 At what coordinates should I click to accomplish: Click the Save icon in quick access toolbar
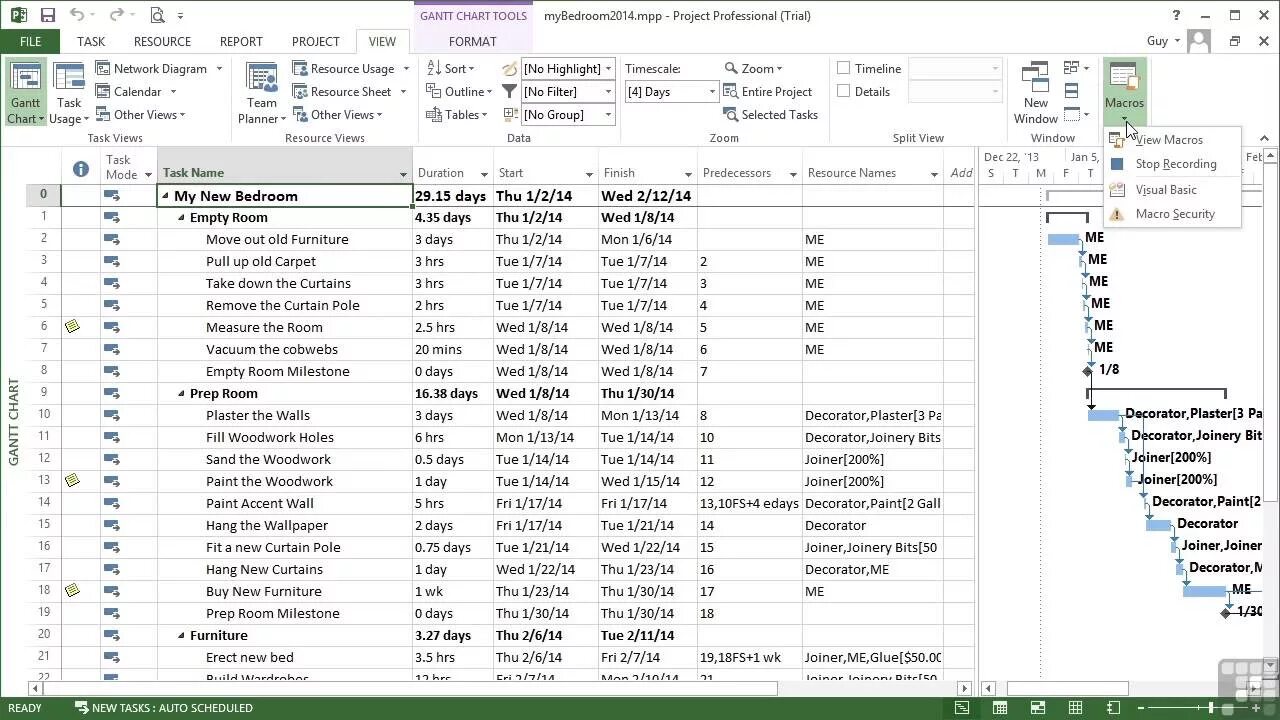coord(47,15)
